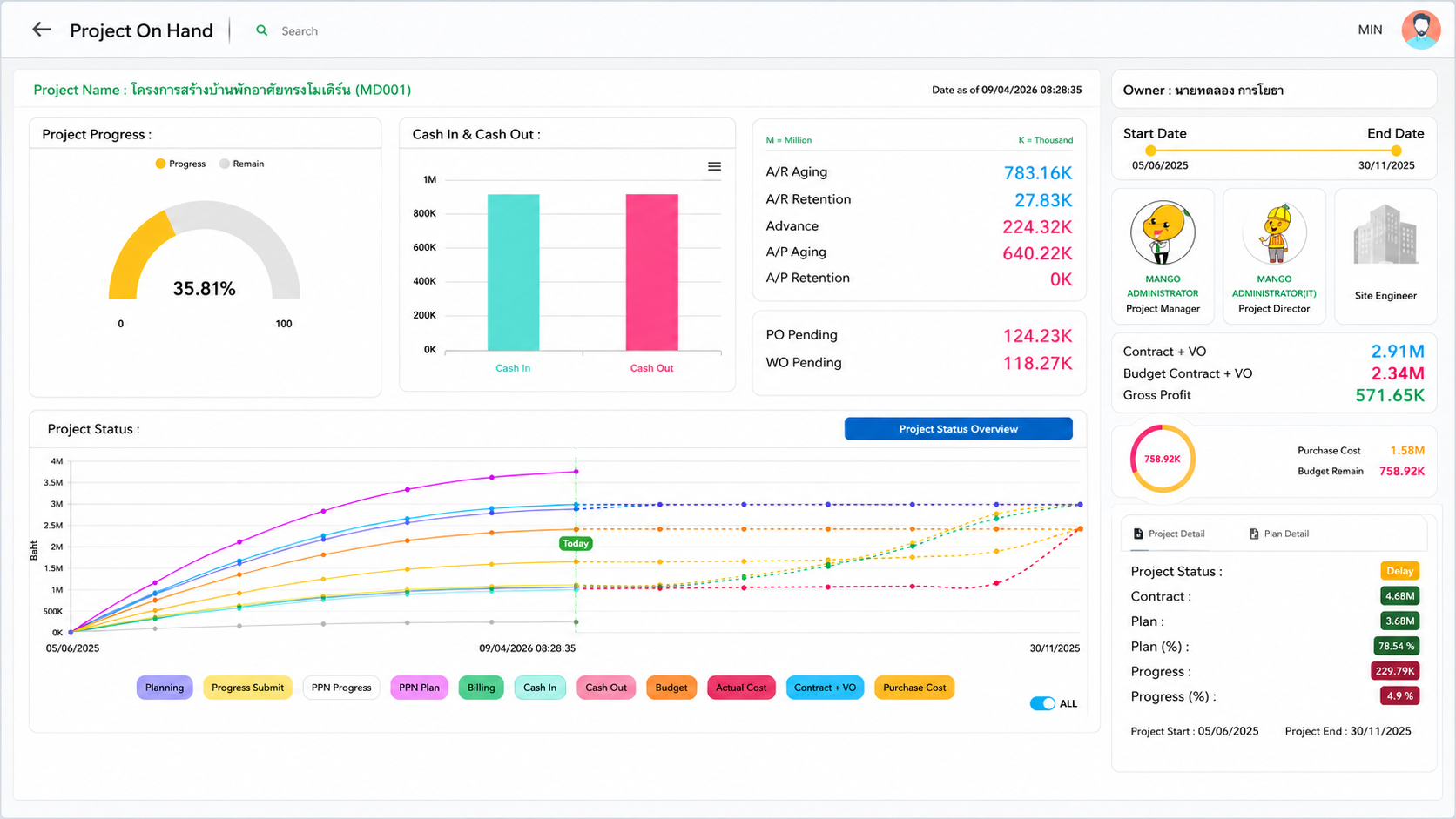Click the Project Name heading MD001
1456x819 pixels.
coord(222,90)
